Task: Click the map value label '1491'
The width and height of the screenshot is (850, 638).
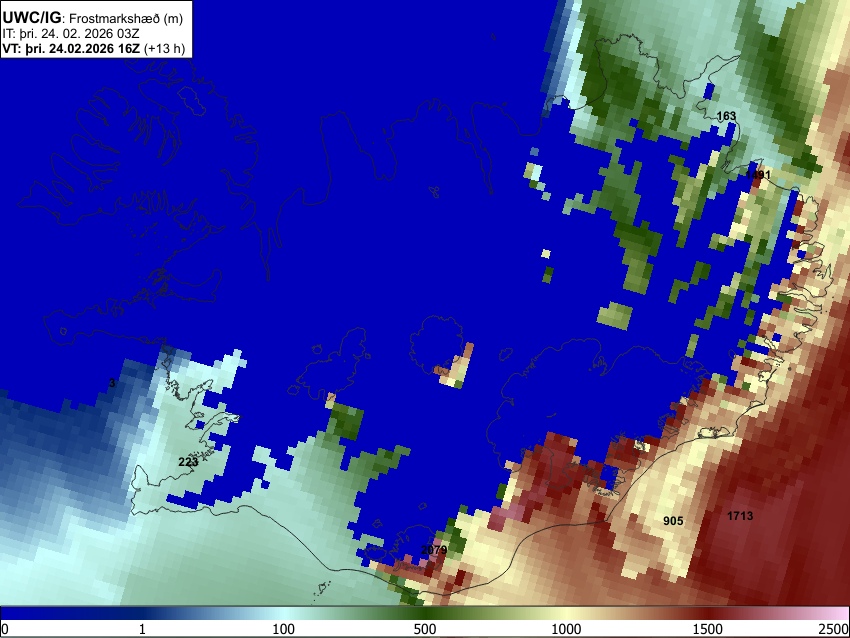Action: pos(758,175)
